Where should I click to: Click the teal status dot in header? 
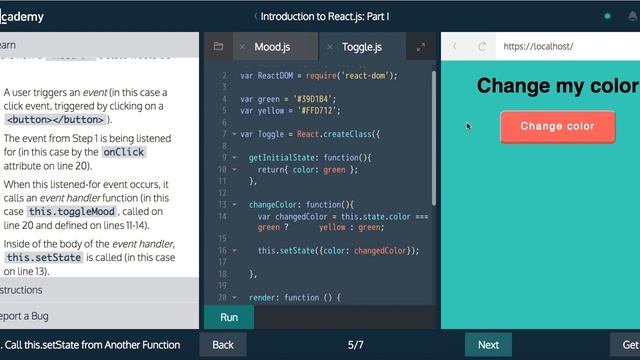coord(607,16)
